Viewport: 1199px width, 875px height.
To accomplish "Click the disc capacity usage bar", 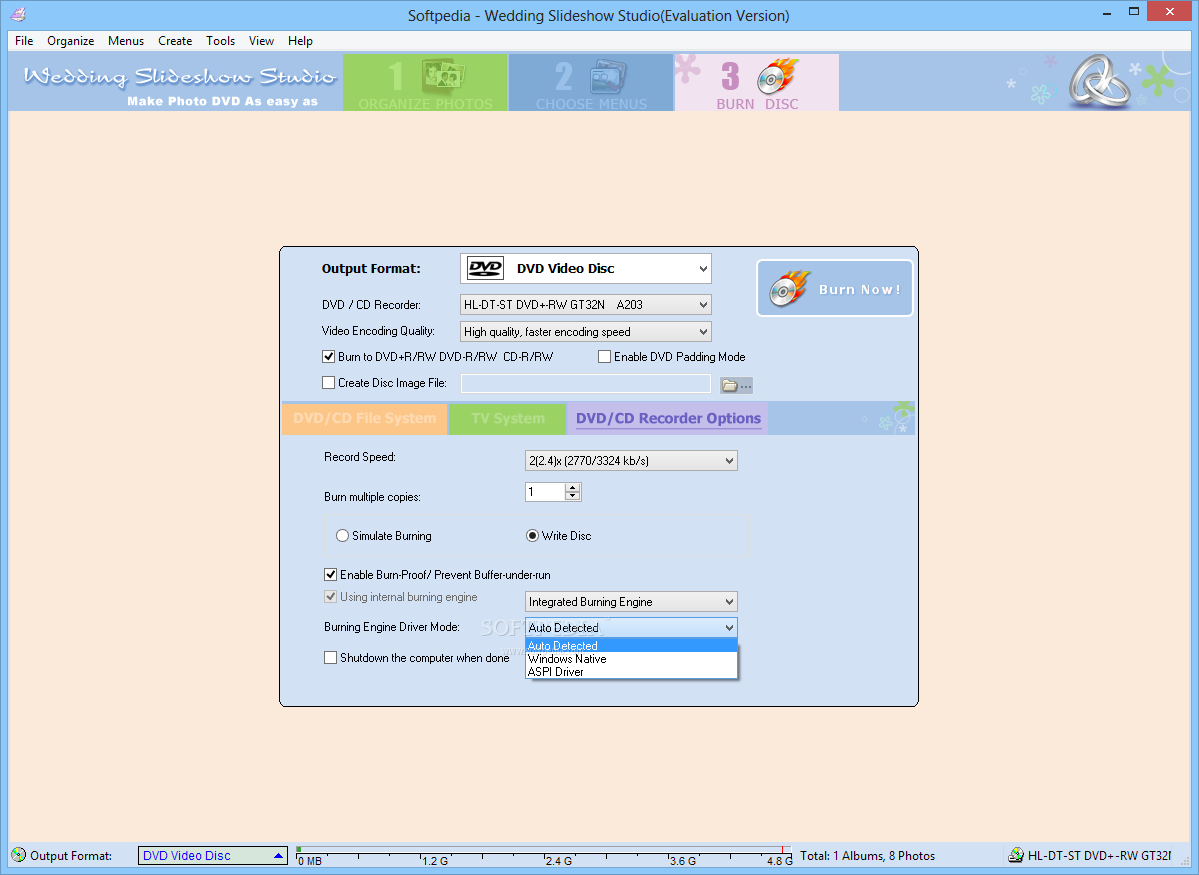I will point(544,855).
